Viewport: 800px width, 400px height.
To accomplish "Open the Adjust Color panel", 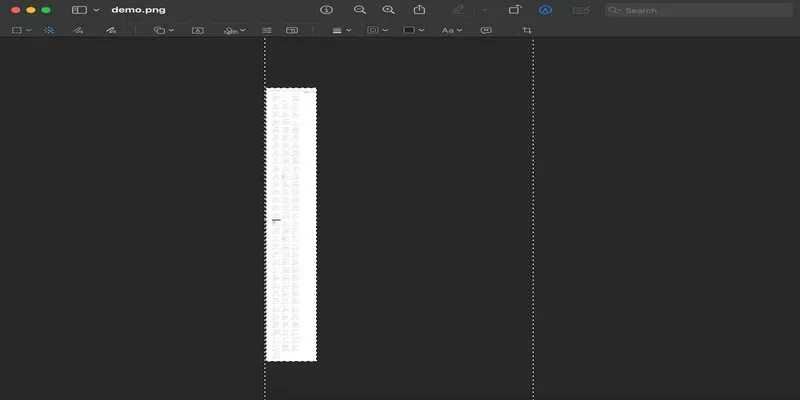I will pos(267,30).
